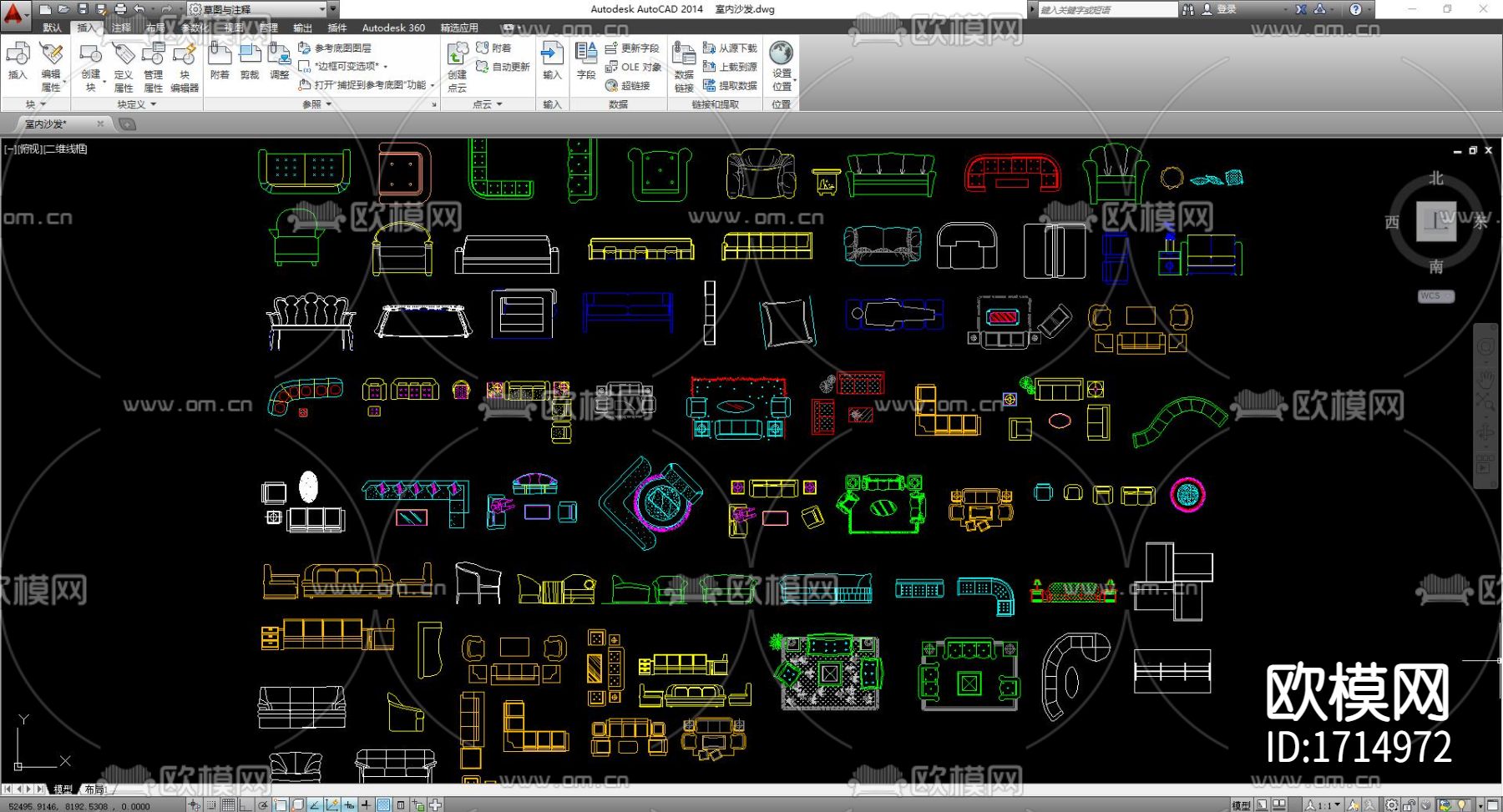Open the WCS dropdown below the ViewCube

(x=1436, y=296)
